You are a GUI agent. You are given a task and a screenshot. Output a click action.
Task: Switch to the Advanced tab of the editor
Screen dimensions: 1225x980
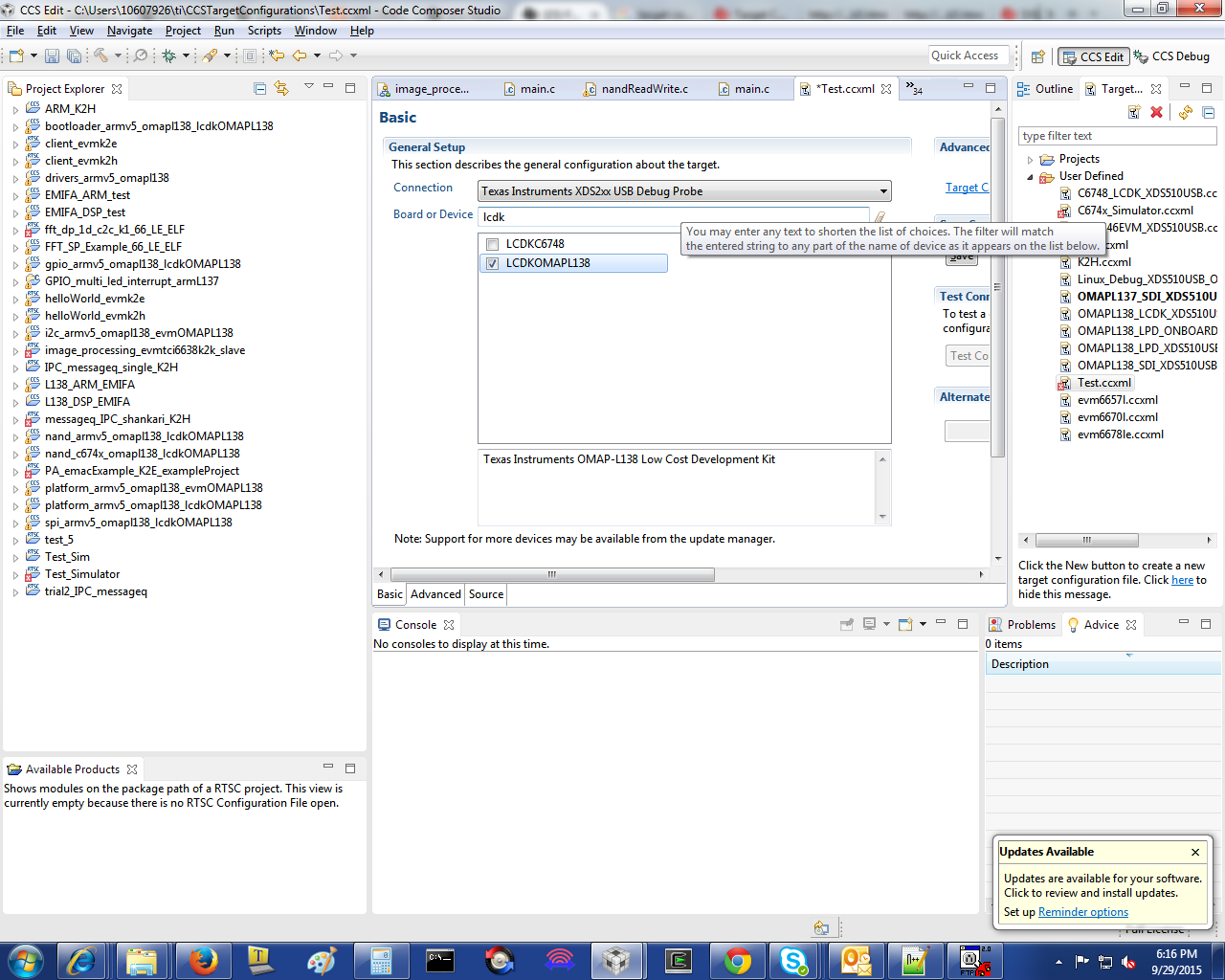(x=435, y=594)
